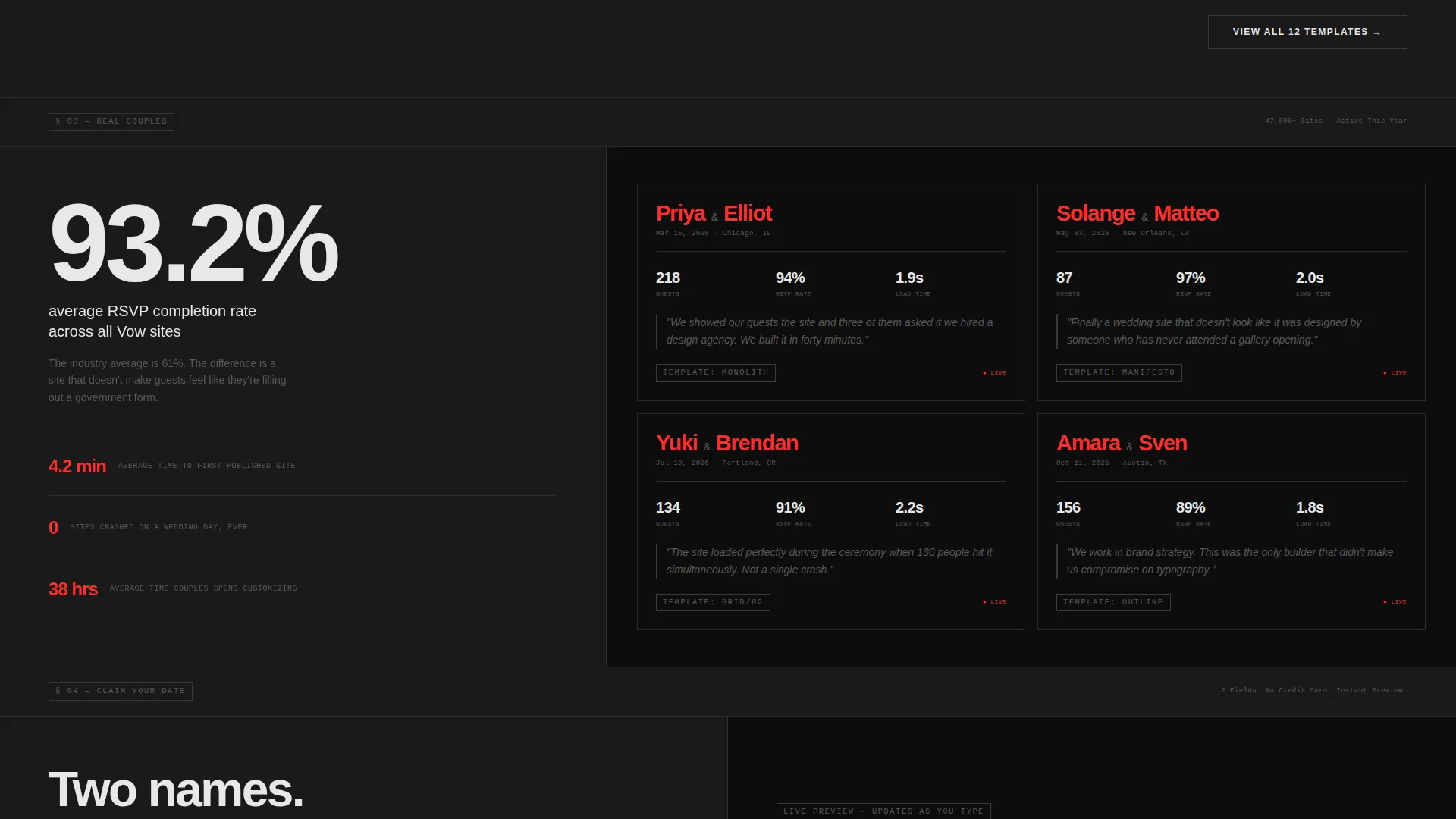Open the Solange & Matteo couple card title
Viewport: 1456px width, 819px height.
pyautogui.click(x=1137, y=213)
